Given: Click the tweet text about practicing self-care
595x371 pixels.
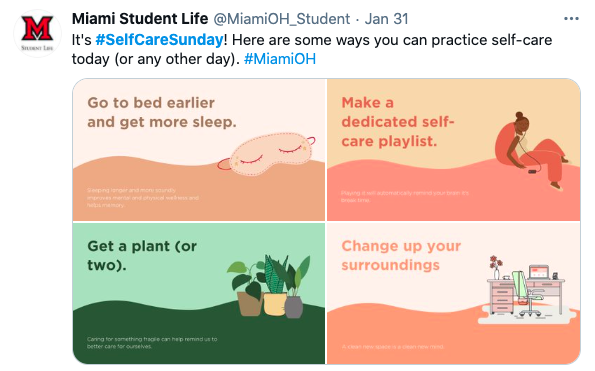Looking at the screenshot, I should click(312, 49).
